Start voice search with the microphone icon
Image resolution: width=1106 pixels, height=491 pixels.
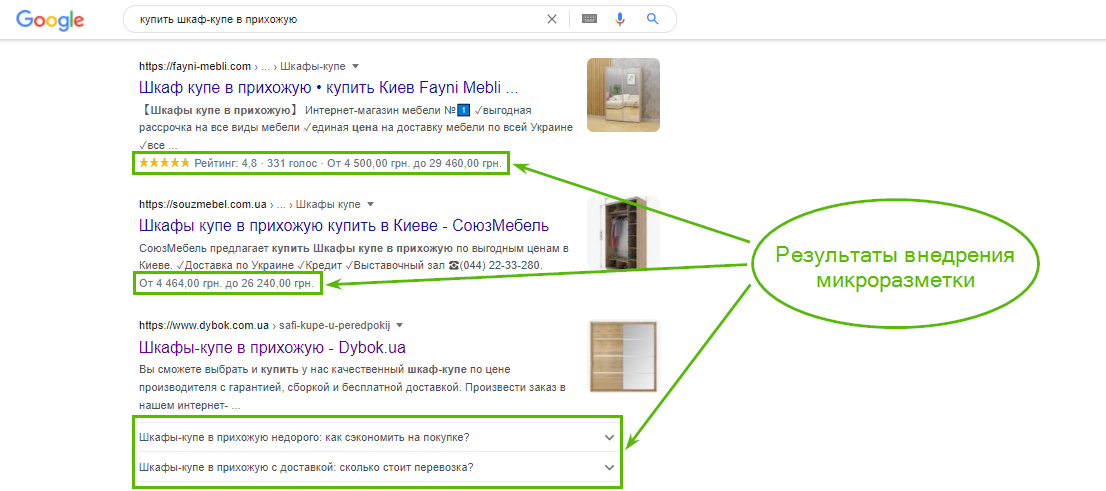pyautogui.click(x=620, y=20)
